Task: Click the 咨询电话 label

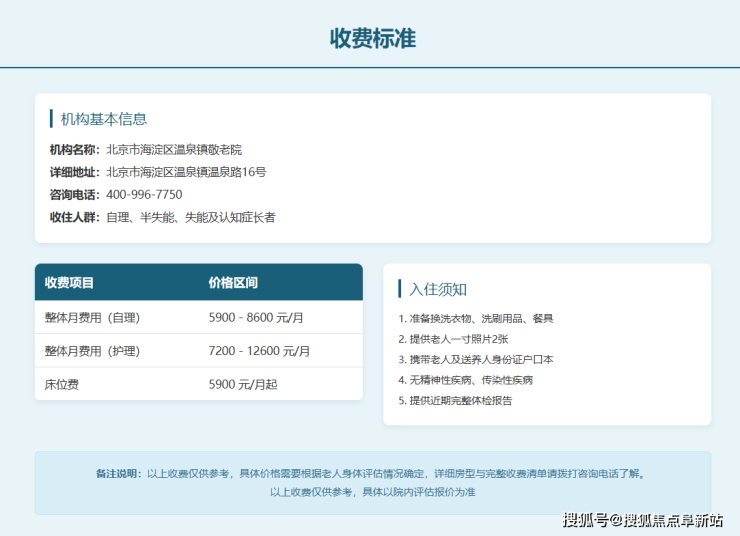Action: (x=75, y=194)
